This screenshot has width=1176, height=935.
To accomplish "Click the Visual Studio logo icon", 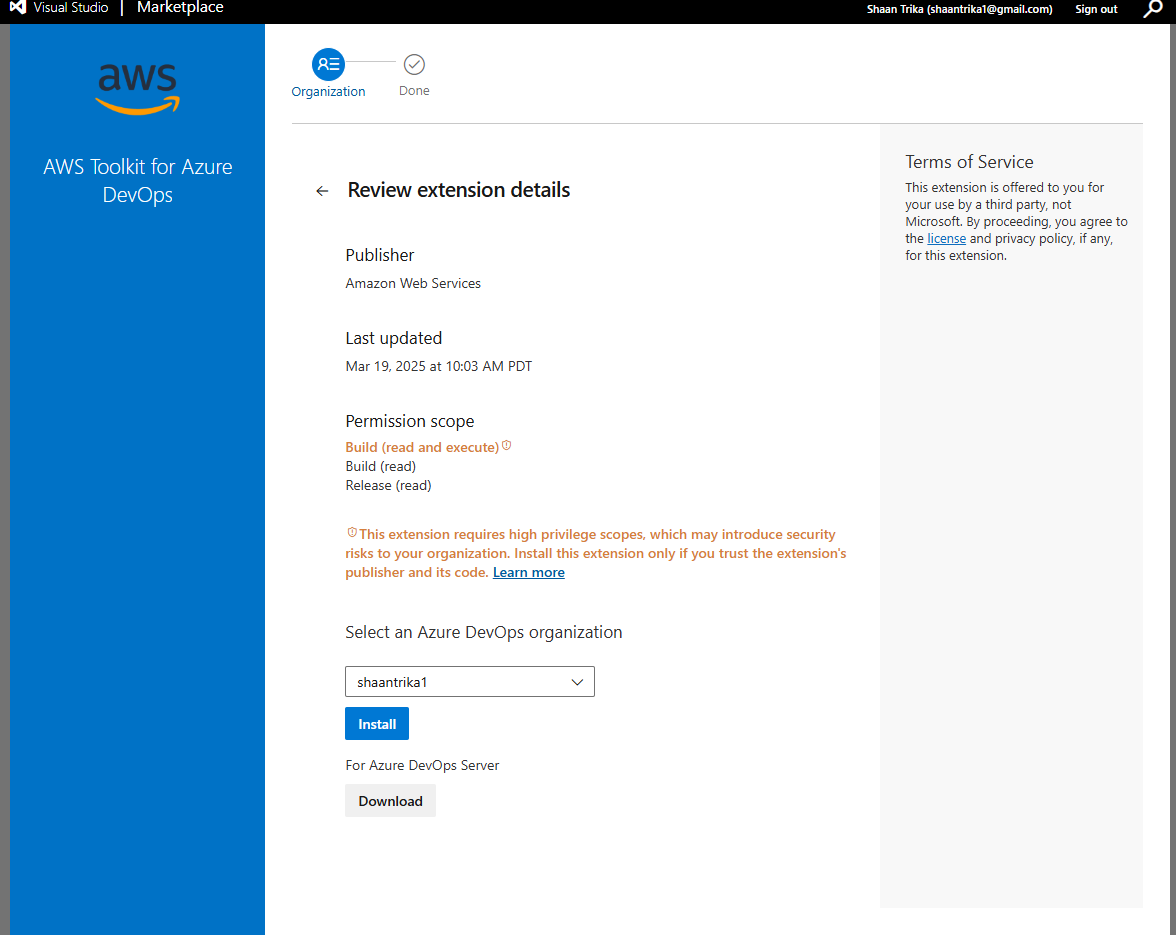I will (x=17, y=7).
